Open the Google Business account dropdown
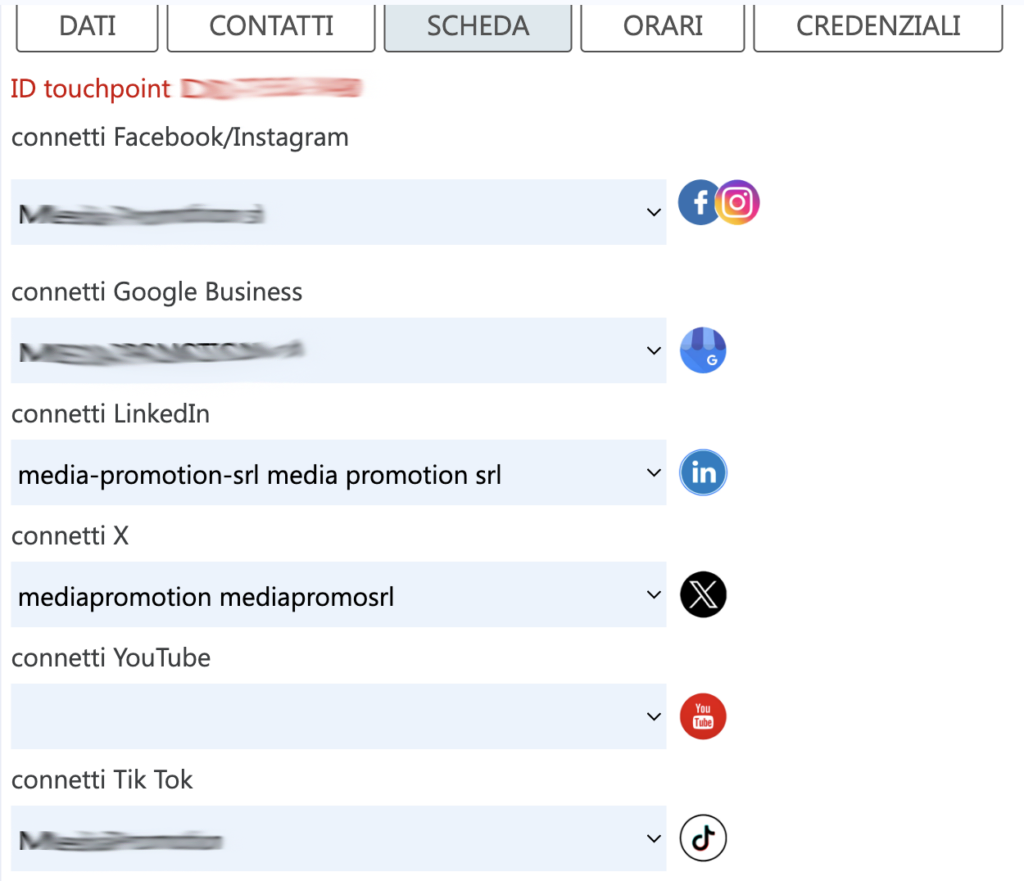 (x=338, y=351)
